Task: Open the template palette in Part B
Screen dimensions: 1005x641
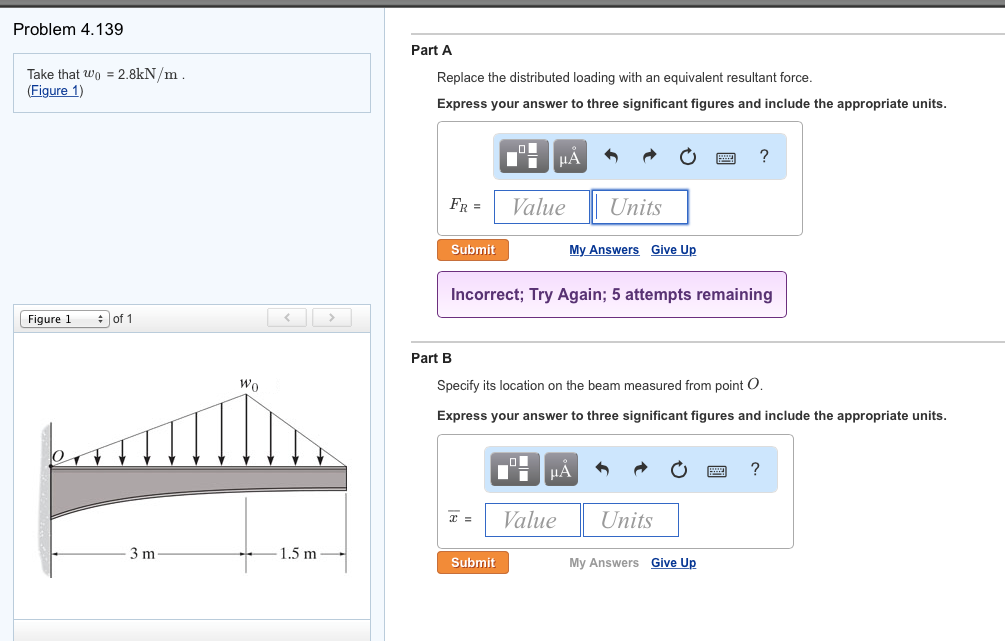Action: coord(513,469)
